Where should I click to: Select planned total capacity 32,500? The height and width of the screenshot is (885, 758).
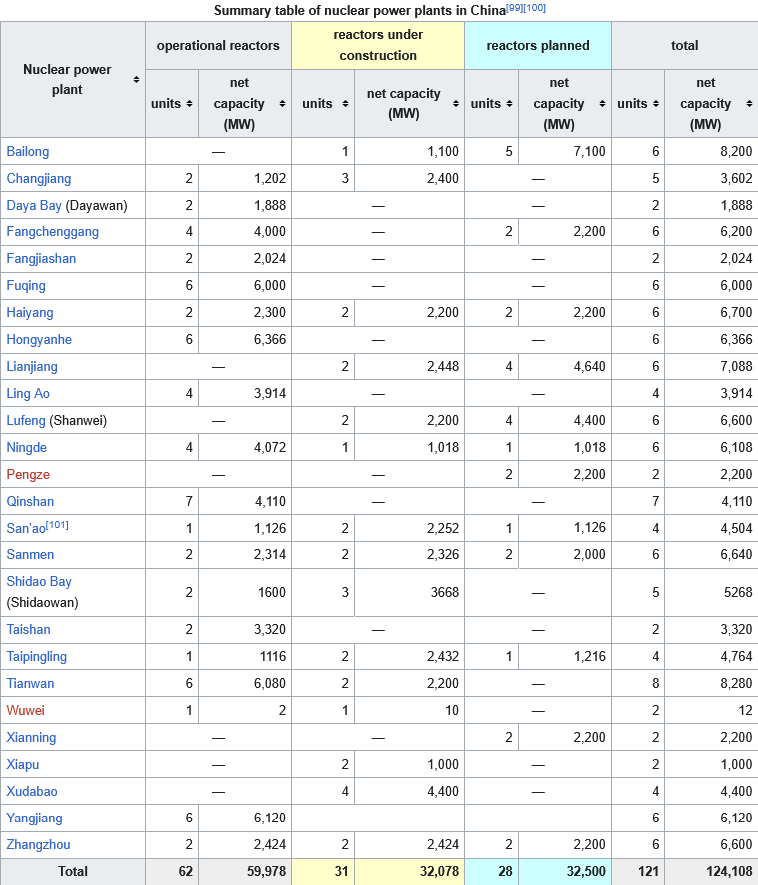[x=586, y=871]
